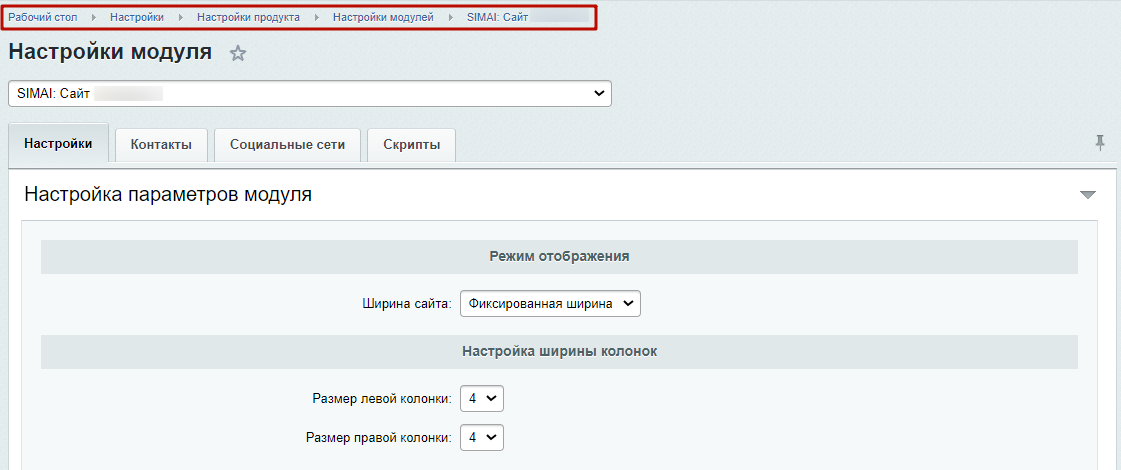Viewport: 1121px width, 470px height.
Task: Click arrow after Настройки модулей breadcrumb
Action: point(450,18)
